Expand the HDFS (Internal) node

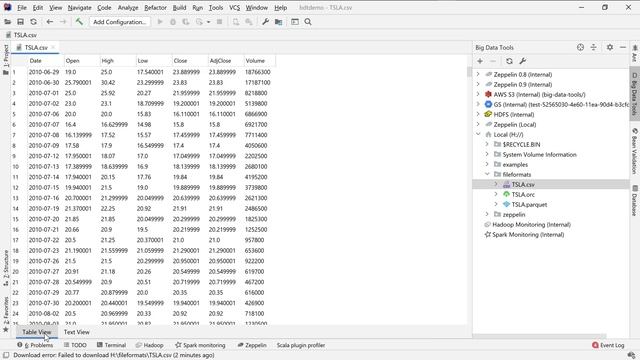point(478,114)
